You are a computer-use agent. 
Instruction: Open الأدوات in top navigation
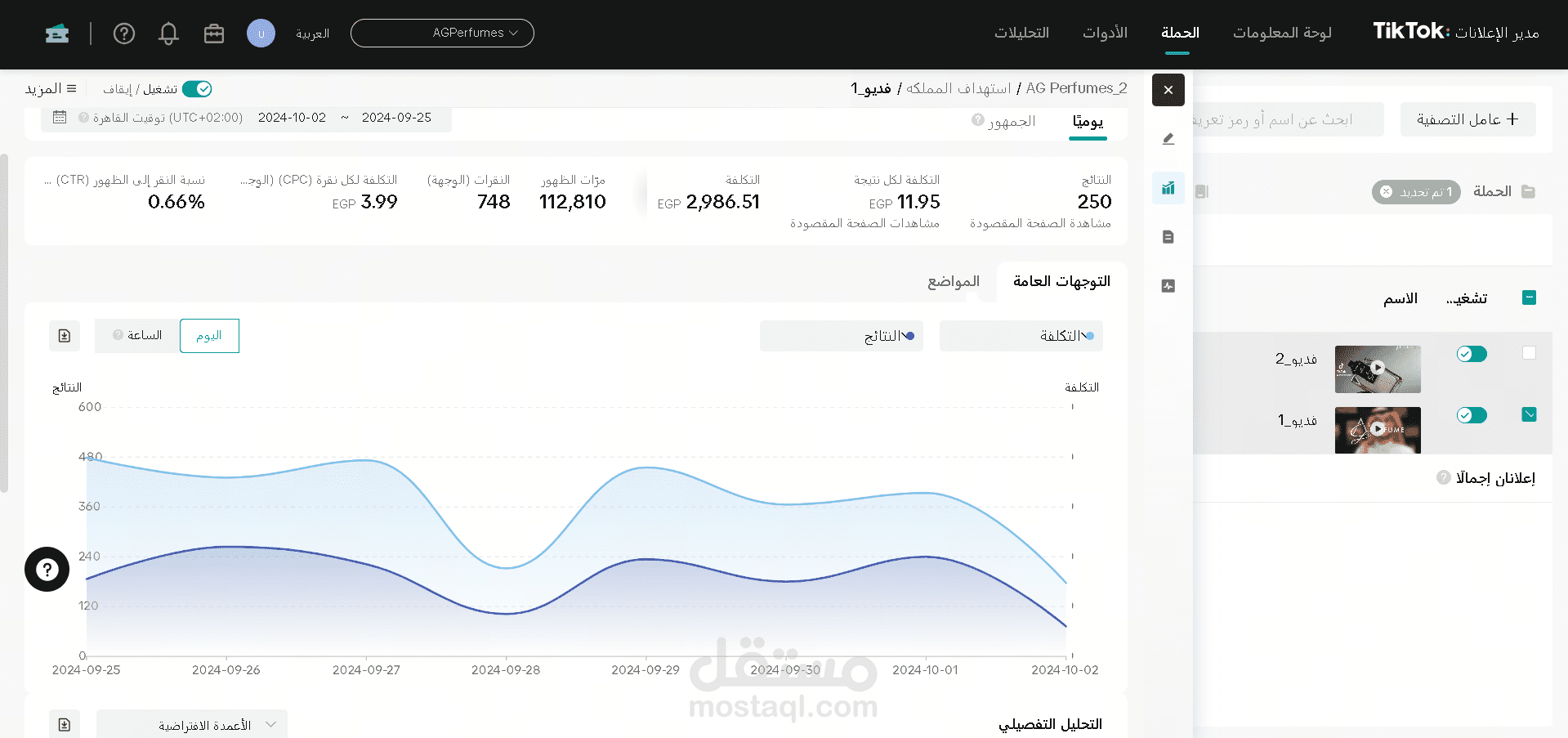coord(1105,33)
